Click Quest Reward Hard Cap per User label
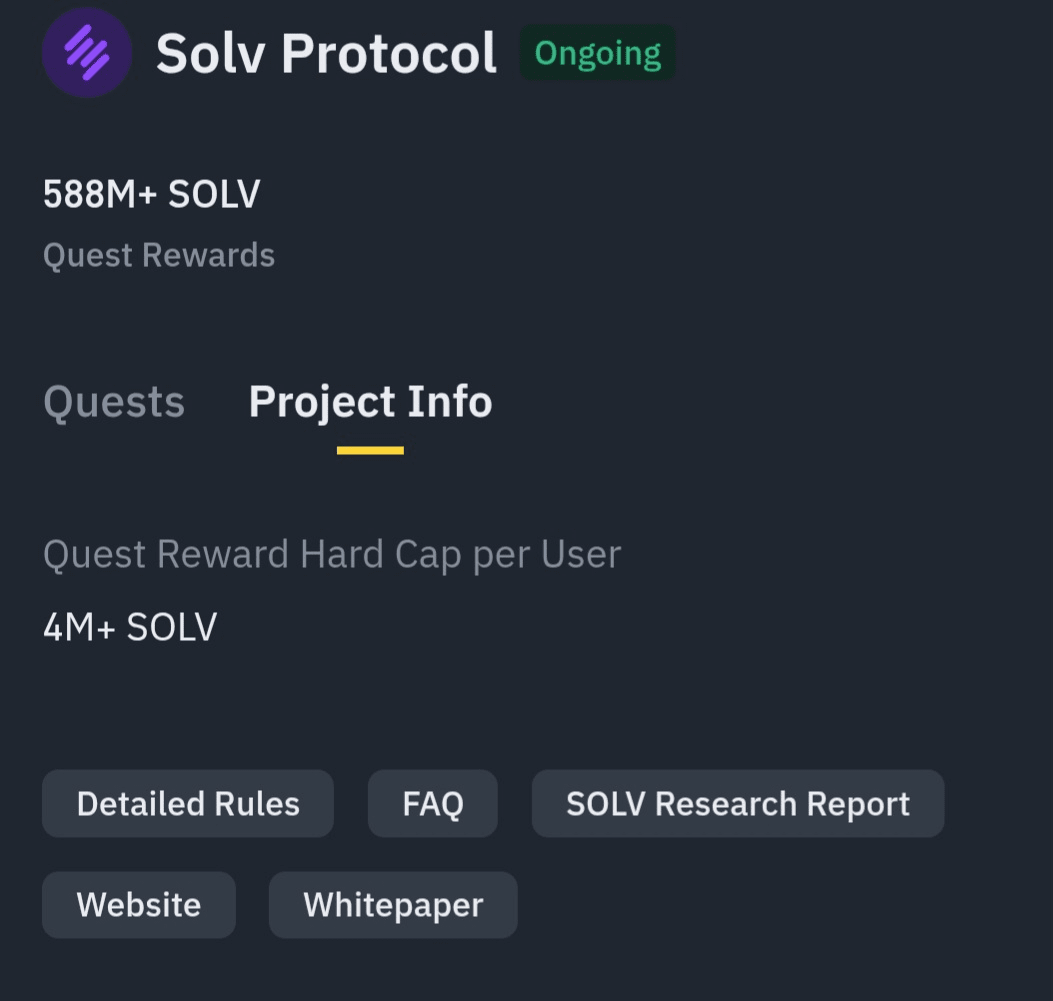Screen dimensions: 1053x1001 332,553
